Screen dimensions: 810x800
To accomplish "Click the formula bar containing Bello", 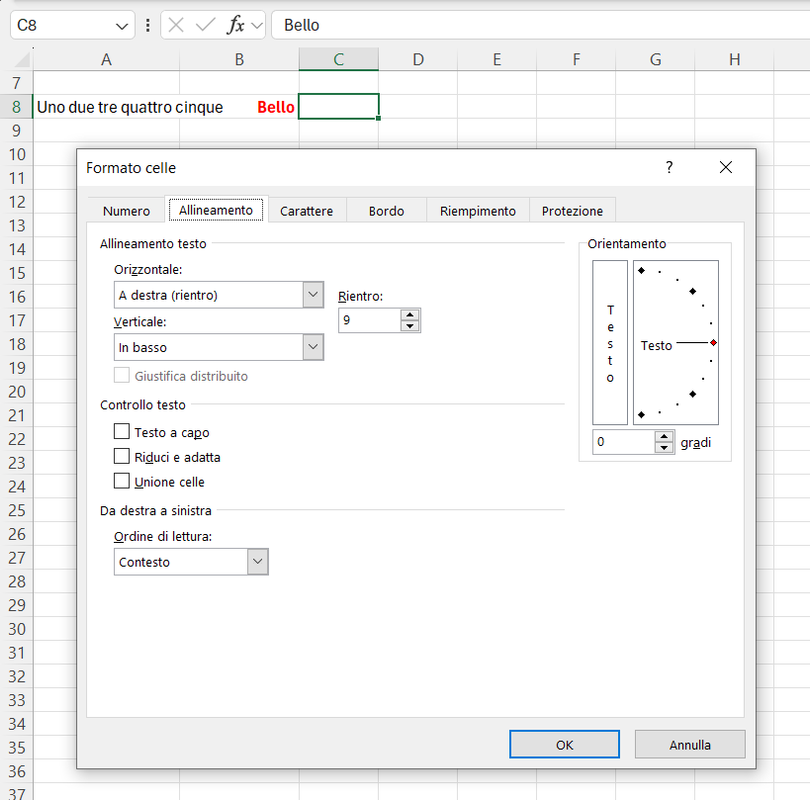I will click(540, 25).
